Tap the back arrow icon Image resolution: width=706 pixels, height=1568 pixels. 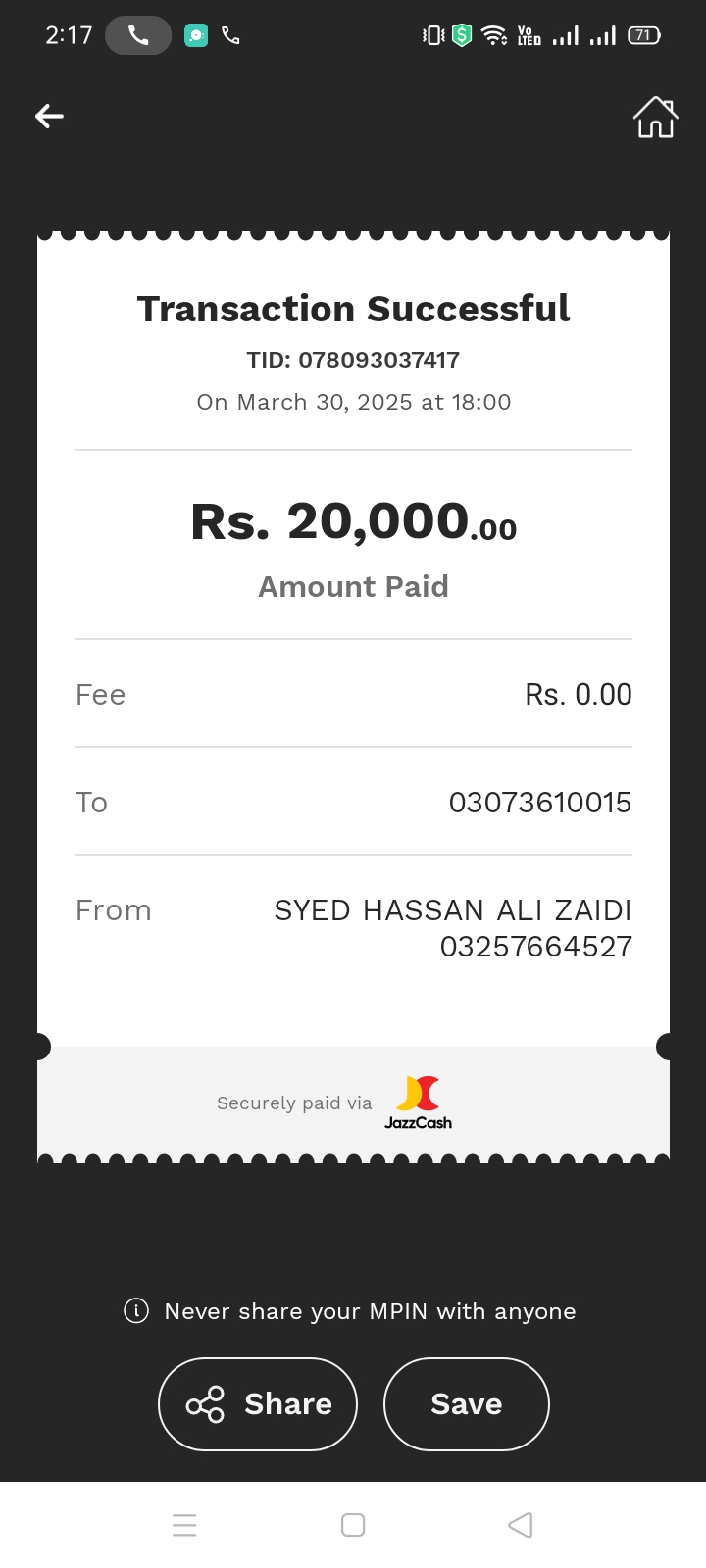(x=49, y=117)
